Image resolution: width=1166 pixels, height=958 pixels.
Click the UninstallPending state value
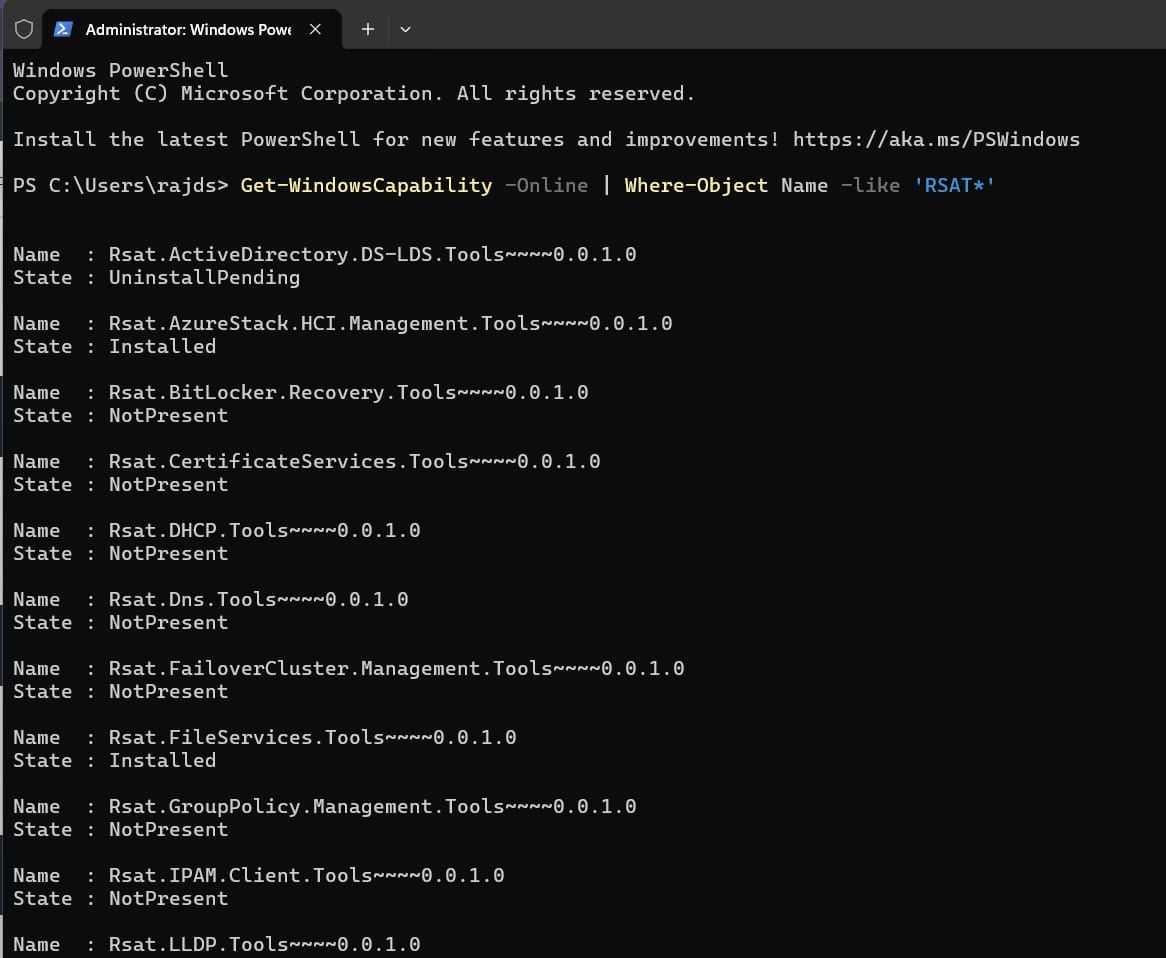click(x=204, y=277)
